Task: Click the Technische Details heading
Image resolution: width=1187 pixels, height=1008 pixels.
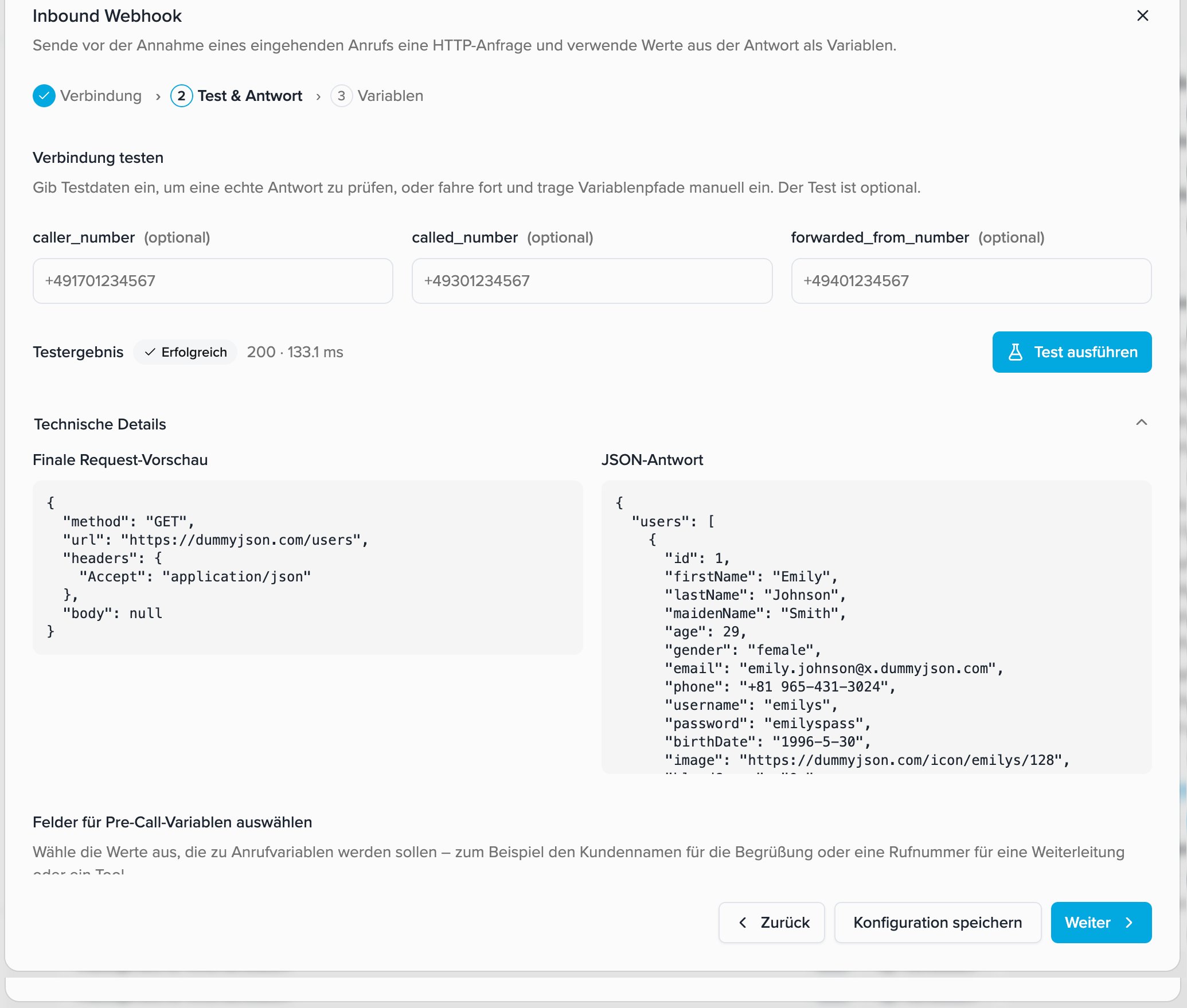Action: pyautogui.click(x=100, y=424)
